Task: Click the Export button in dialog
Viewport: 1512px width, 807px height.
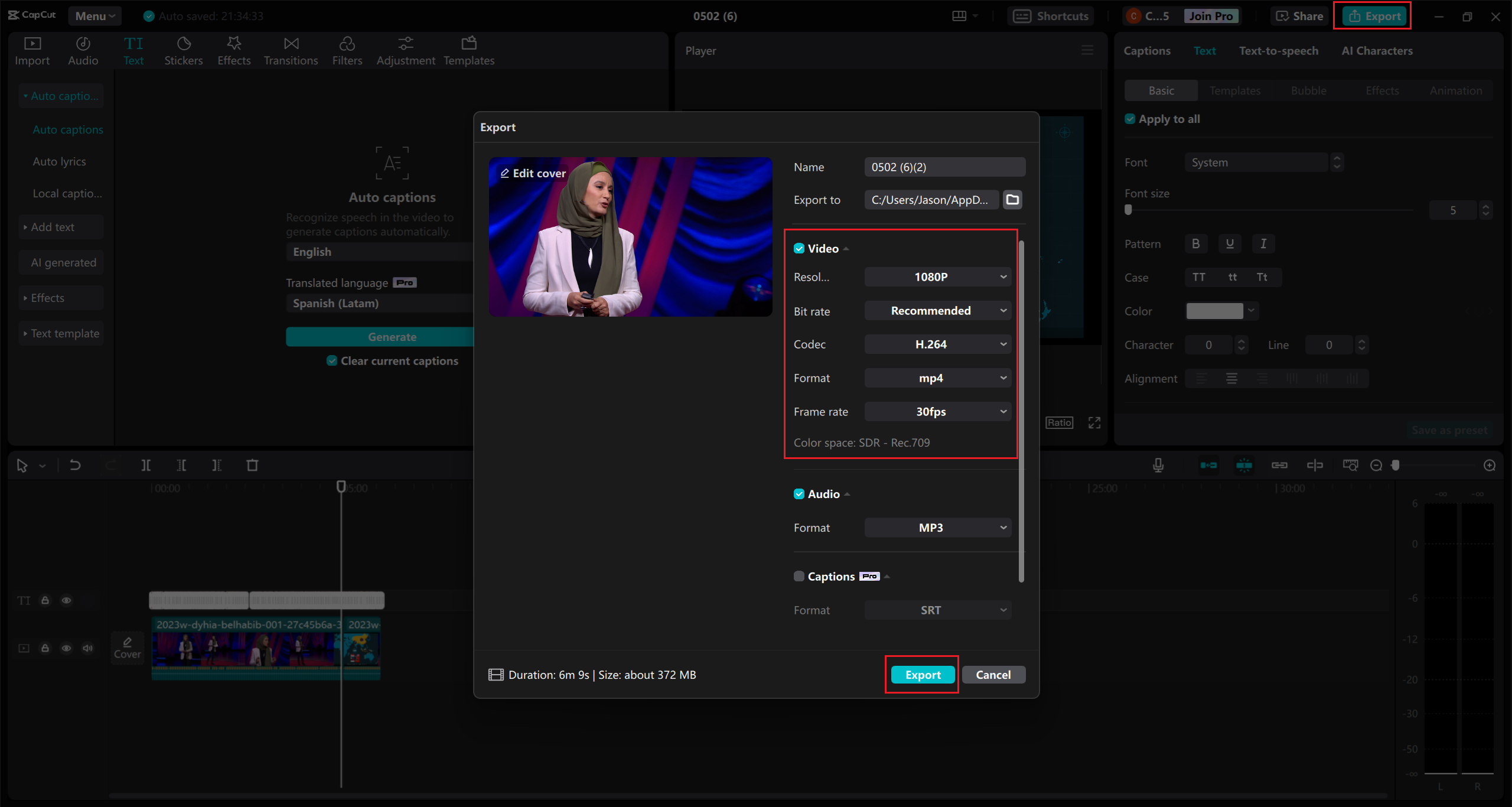Action: [923, 675]
